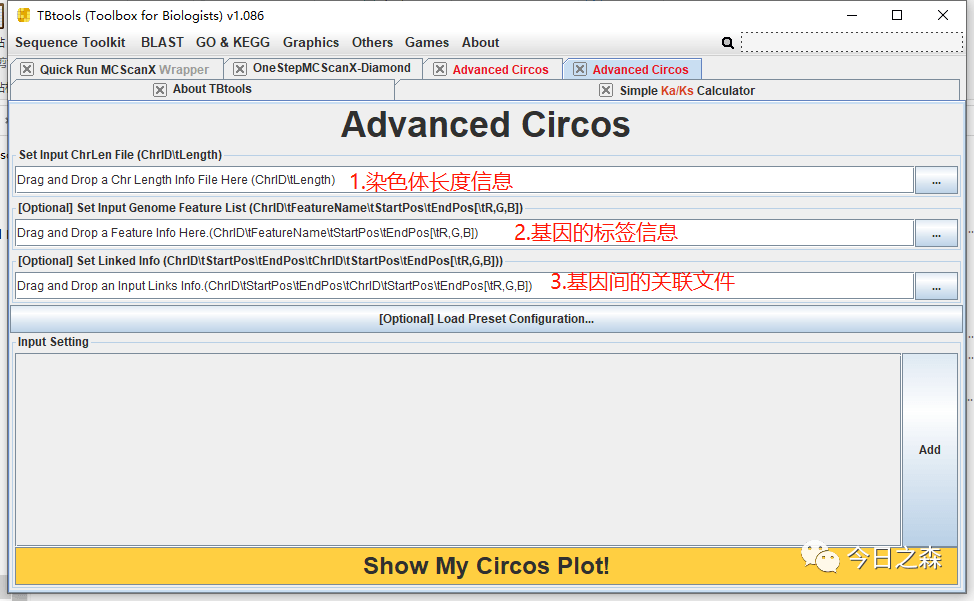Browse for the ChrLen file

pos(936,181)
